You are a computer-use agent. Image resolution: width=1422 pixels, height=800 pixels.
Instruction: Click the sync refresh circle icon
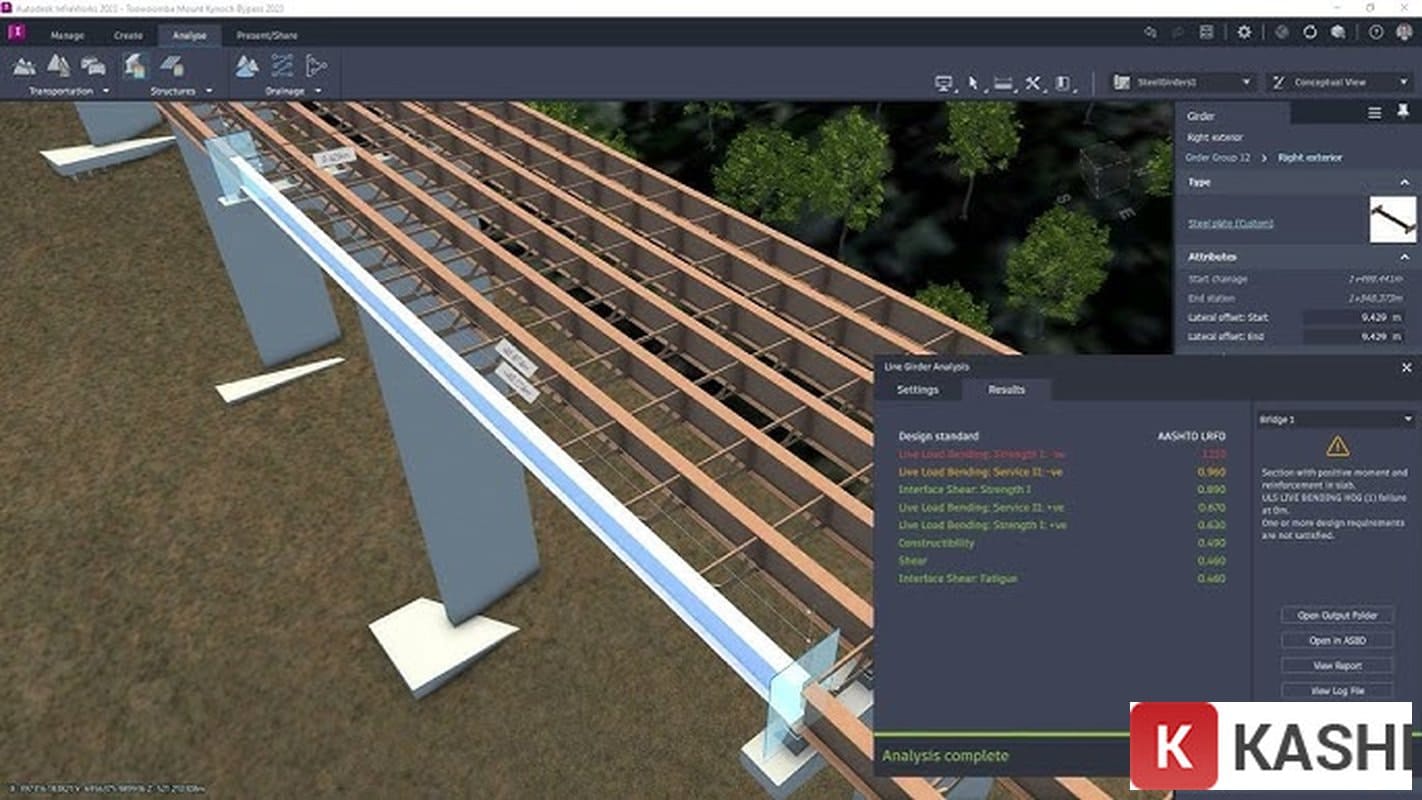coord(1310,32)
